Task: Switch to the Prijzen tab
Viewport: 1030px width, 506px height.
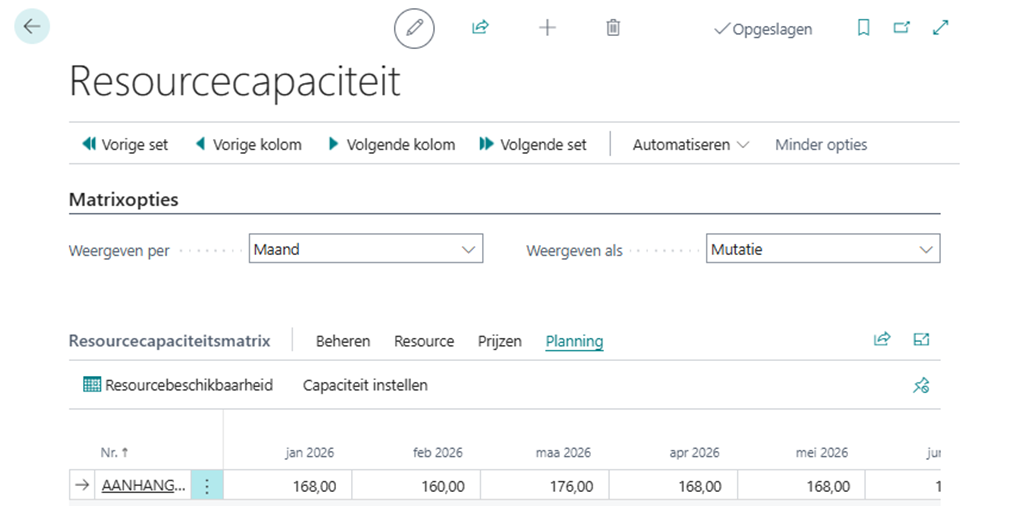Action: click(499, 341)
